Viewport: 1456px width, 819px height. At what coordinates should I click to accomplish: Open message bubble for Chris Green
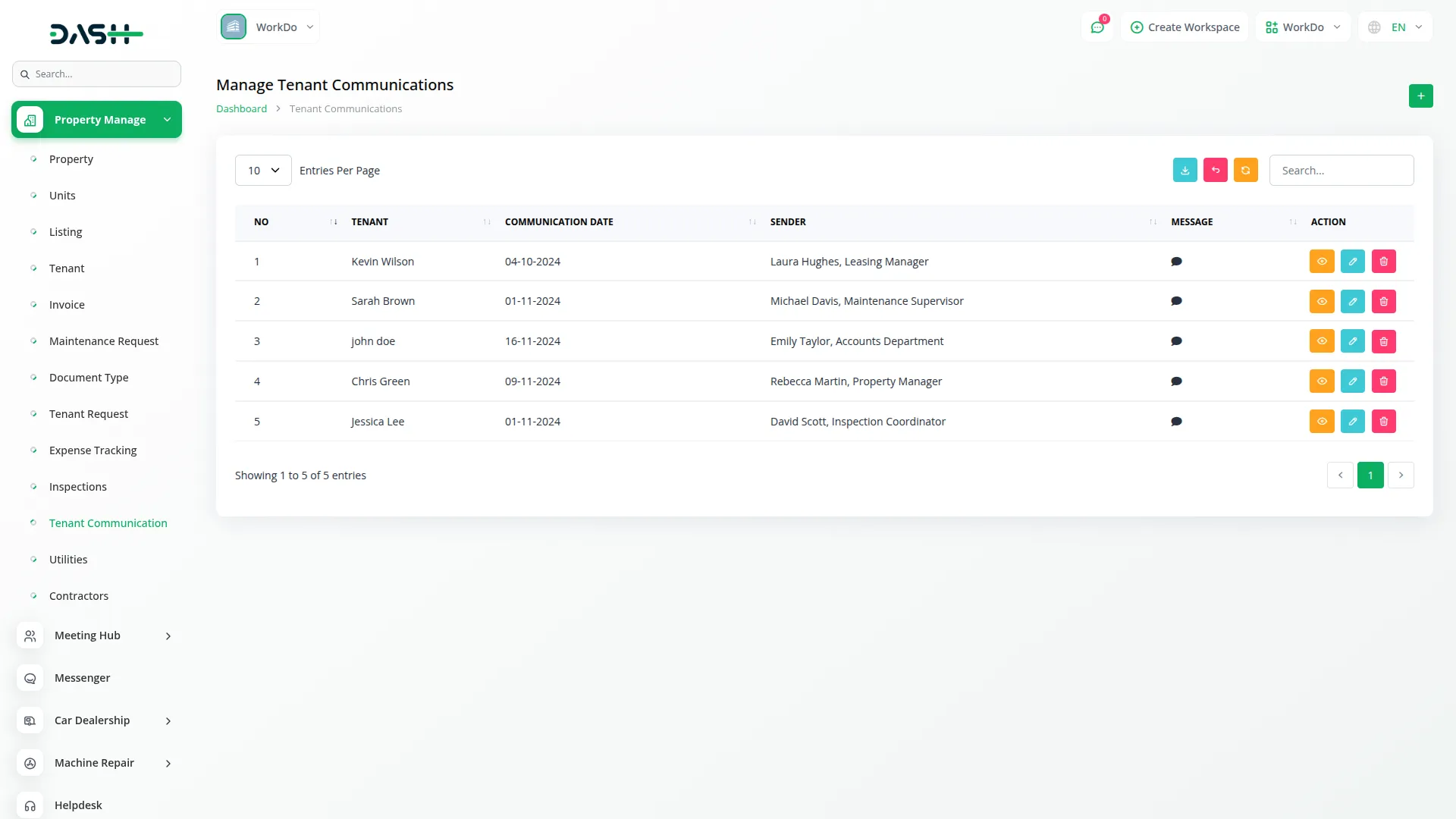(1176, 381)
